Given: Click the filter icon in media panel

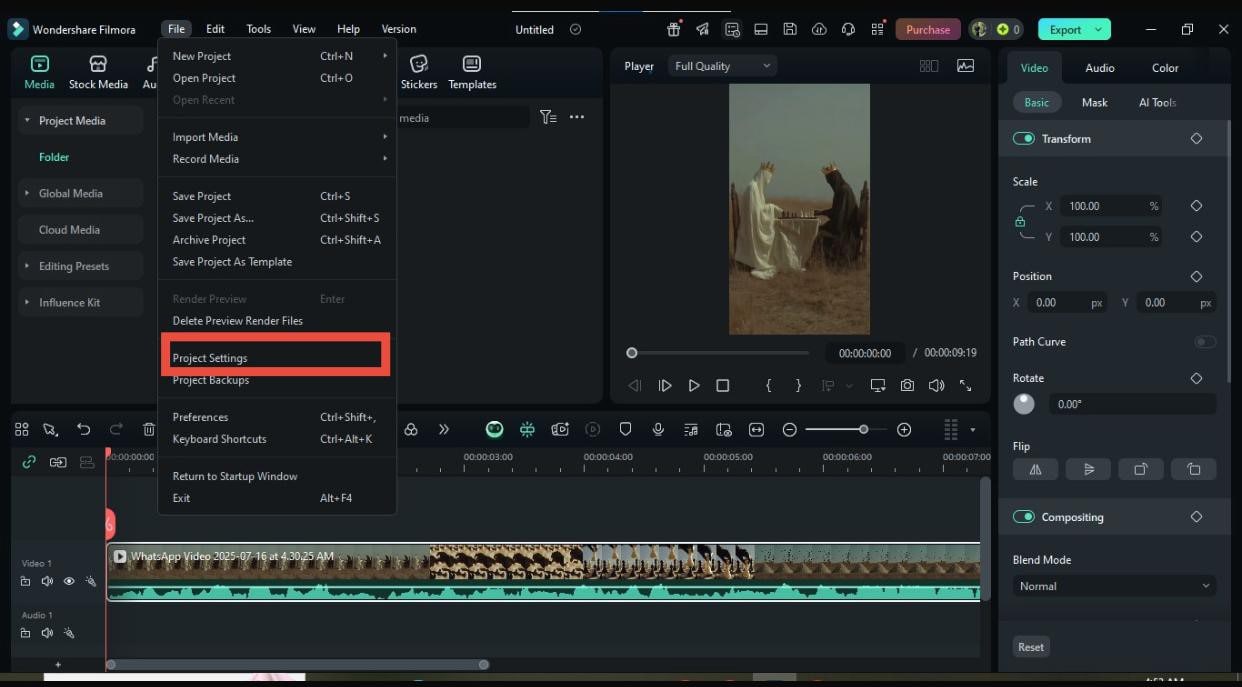Looking at the screenshot, I should [548, 117].
